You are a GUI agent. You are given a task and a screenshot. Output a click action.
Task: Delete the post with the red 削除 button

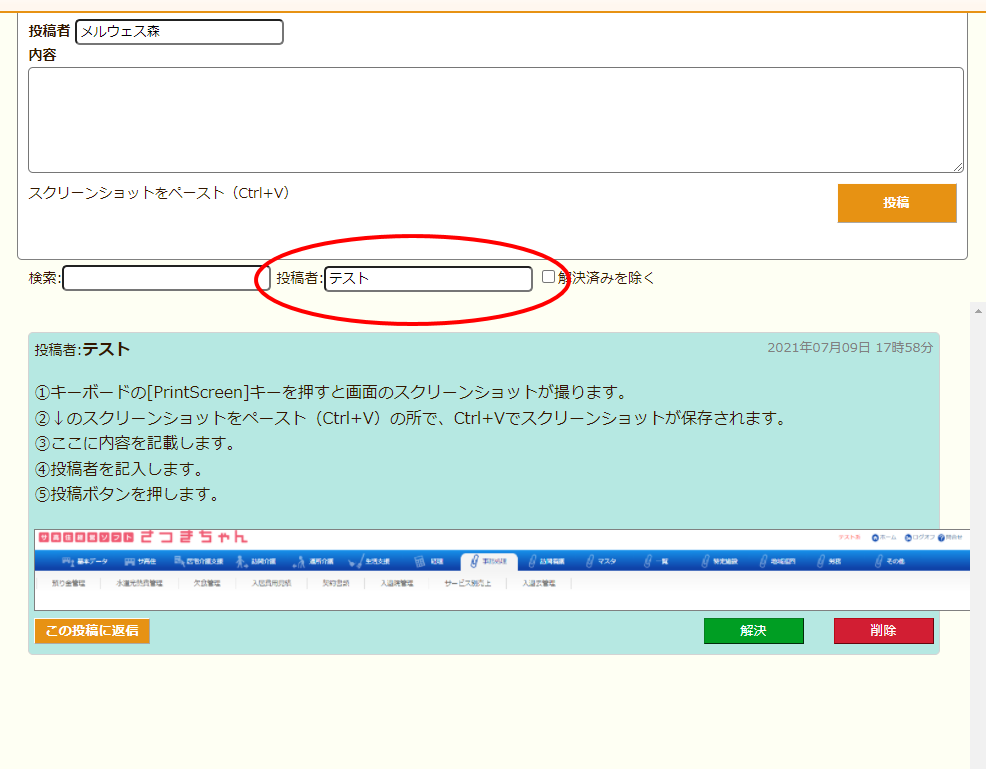pyautogui.click(x=883, y=631)
